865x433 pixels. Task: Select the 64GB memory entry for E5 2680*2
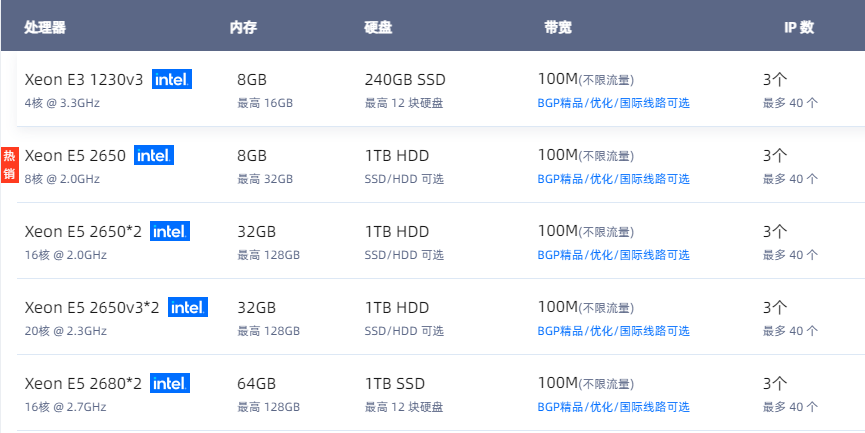click(257, 384)
